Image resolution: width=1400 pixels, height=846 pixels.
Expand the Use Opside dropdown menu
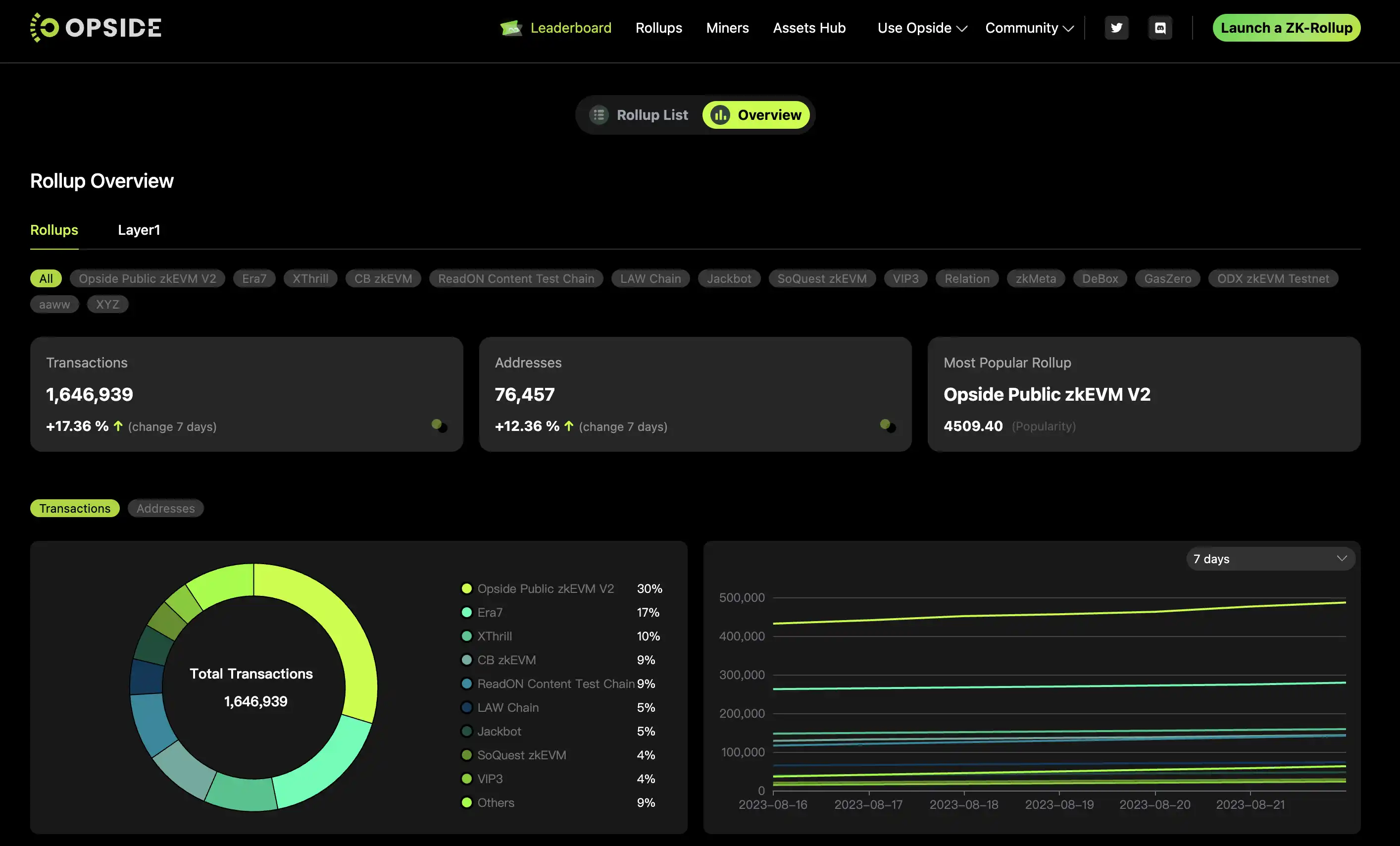point(921,27)
